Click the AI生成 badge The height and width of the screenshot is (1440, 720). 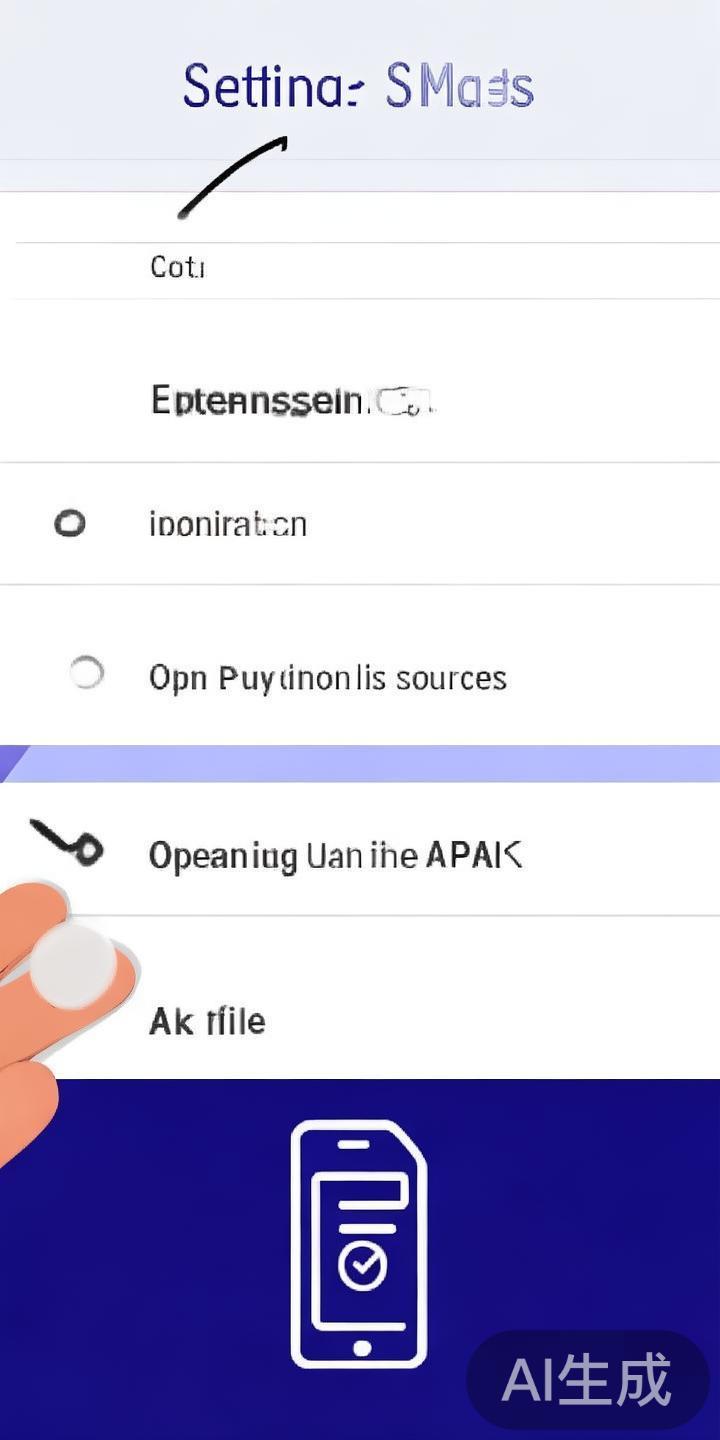coord(587,1380)
